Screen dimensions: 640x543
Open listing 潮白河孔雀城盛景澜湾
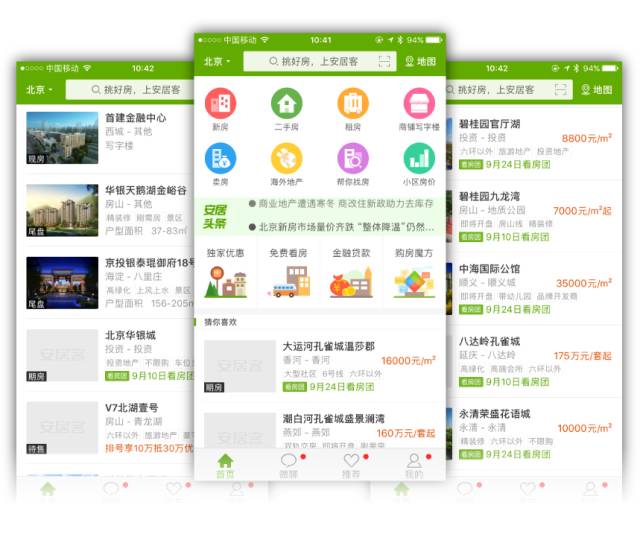pos(320,428)
